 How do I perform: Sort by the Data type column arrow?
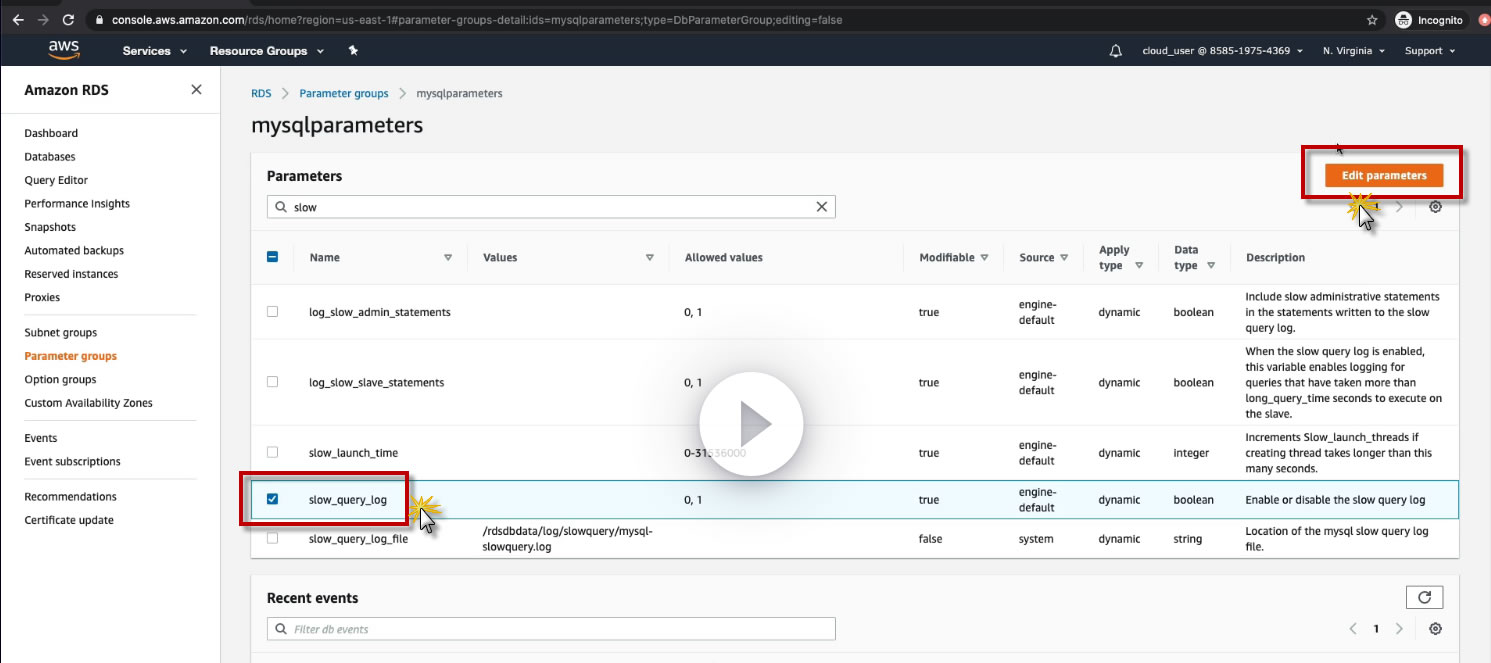[x=1211, y=265]
